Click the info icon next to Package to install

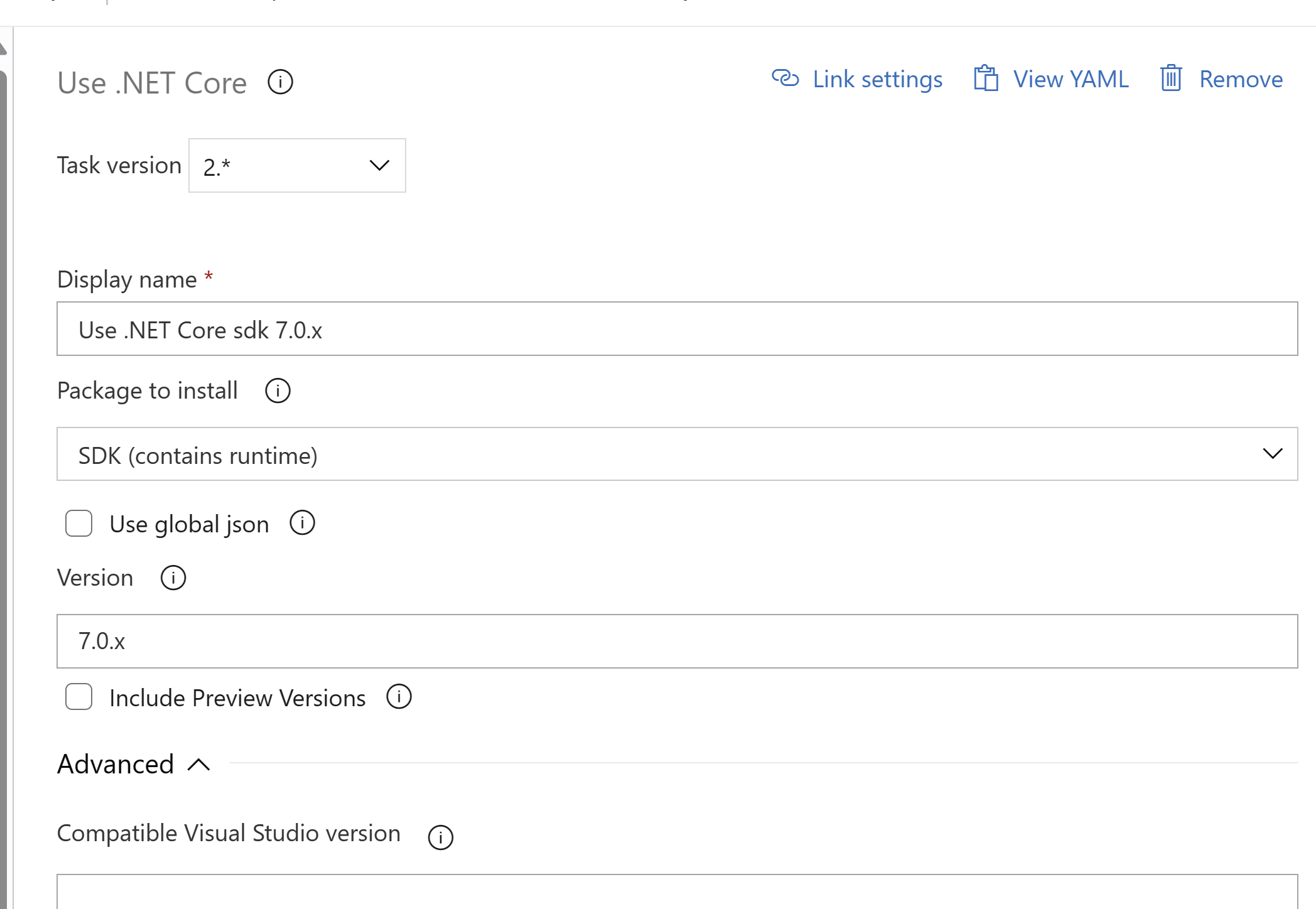pos(278,391)
